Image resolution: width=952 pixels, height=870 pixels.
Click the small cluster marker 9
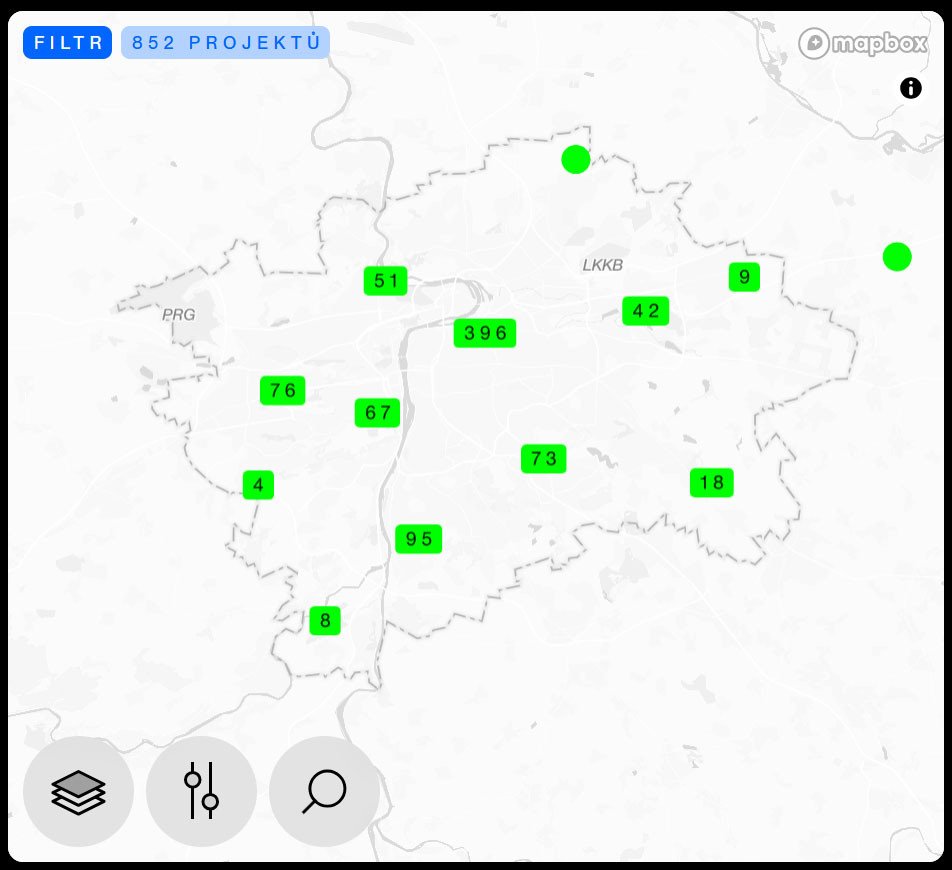coord(744,277)
